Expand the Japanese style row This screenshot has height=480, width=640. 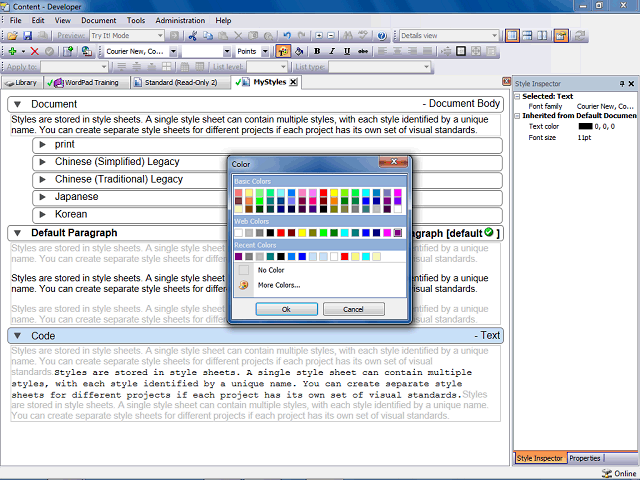(x=42, y=197)
